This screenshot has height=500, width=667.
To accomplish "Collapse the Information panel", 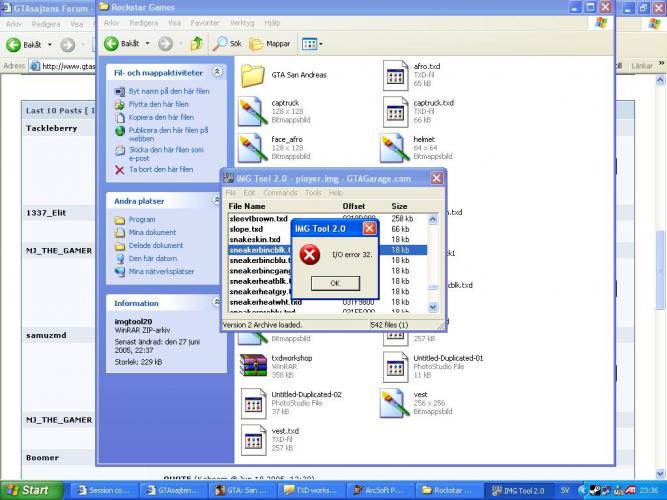I will pos(217,303).
